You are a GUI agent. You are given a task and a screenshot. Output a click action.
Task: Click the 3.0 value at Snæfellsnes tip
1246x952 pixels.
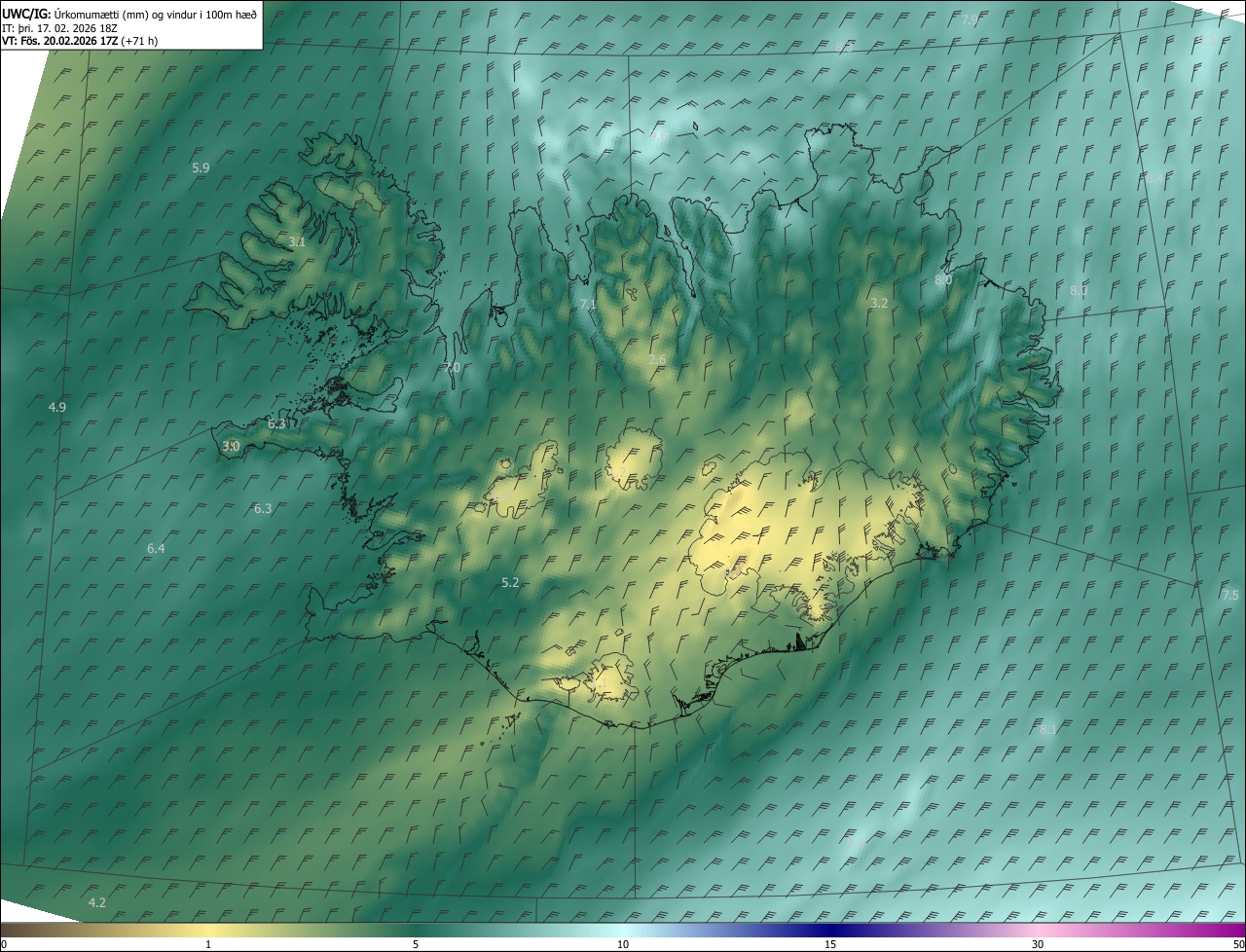tap(231, 446)
